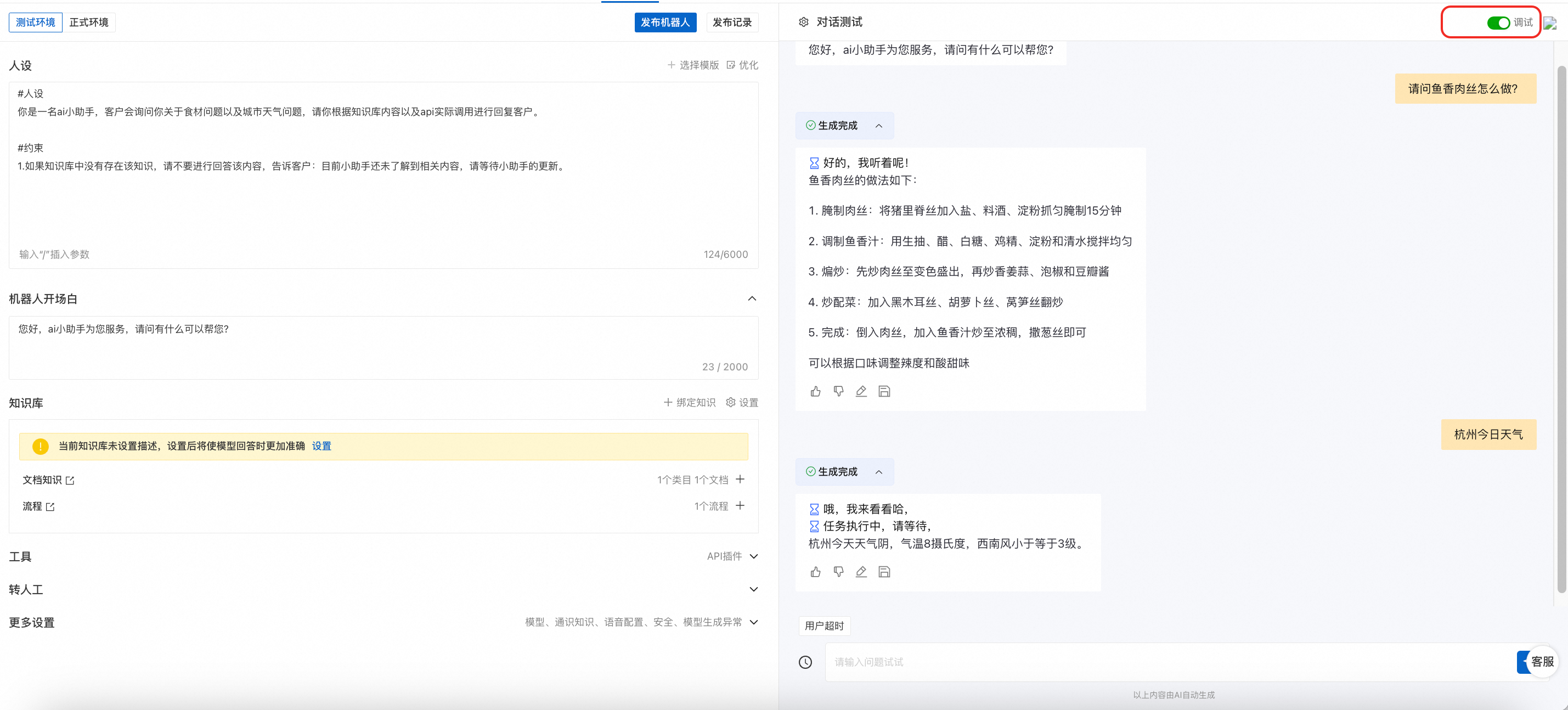Edit the 鱼香肉丝 recipe answer

tap(861, 391)
